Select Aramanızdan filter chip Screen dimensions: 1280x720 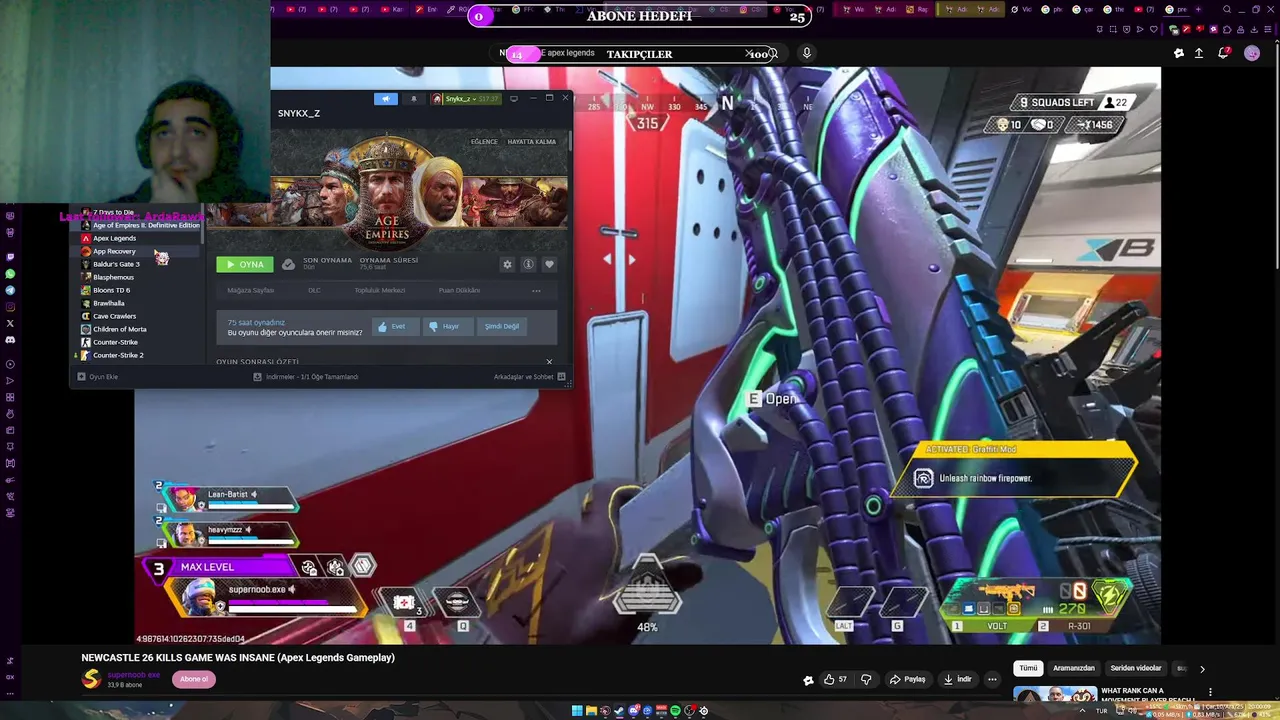point(1074,668)
